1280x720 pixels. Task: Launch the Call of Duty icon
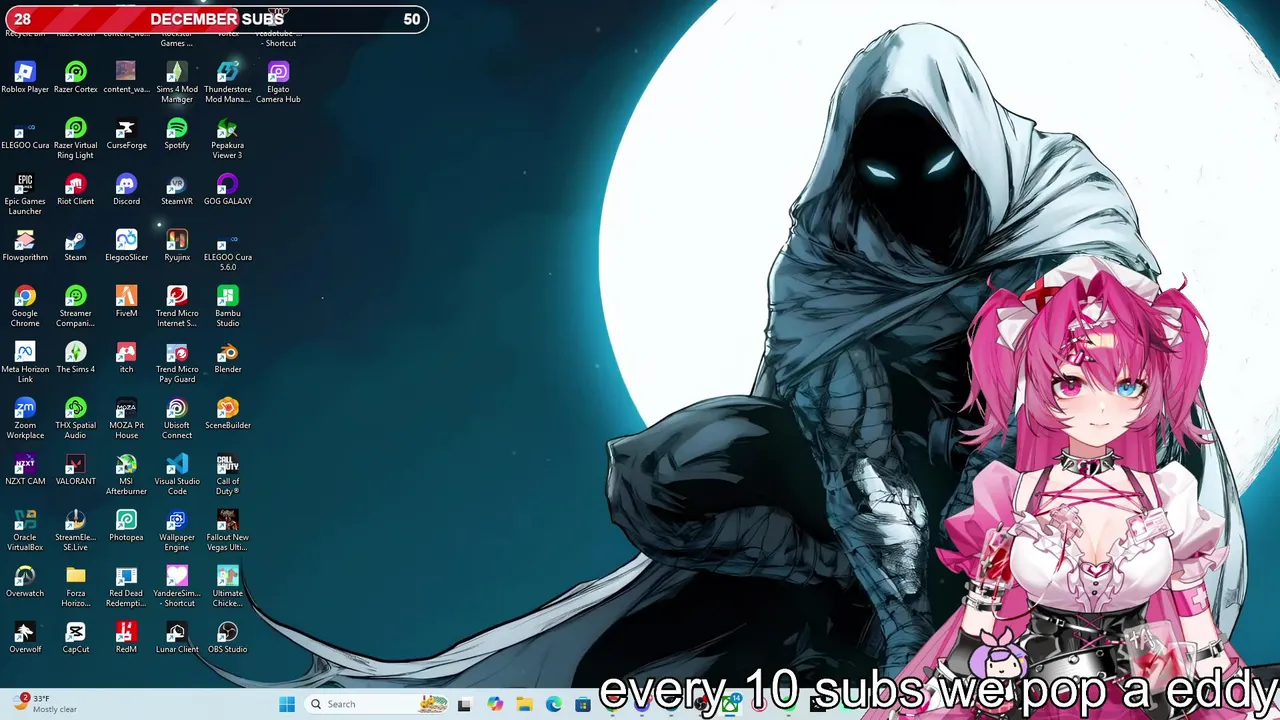pyautogui.click(x=228, y=474)
